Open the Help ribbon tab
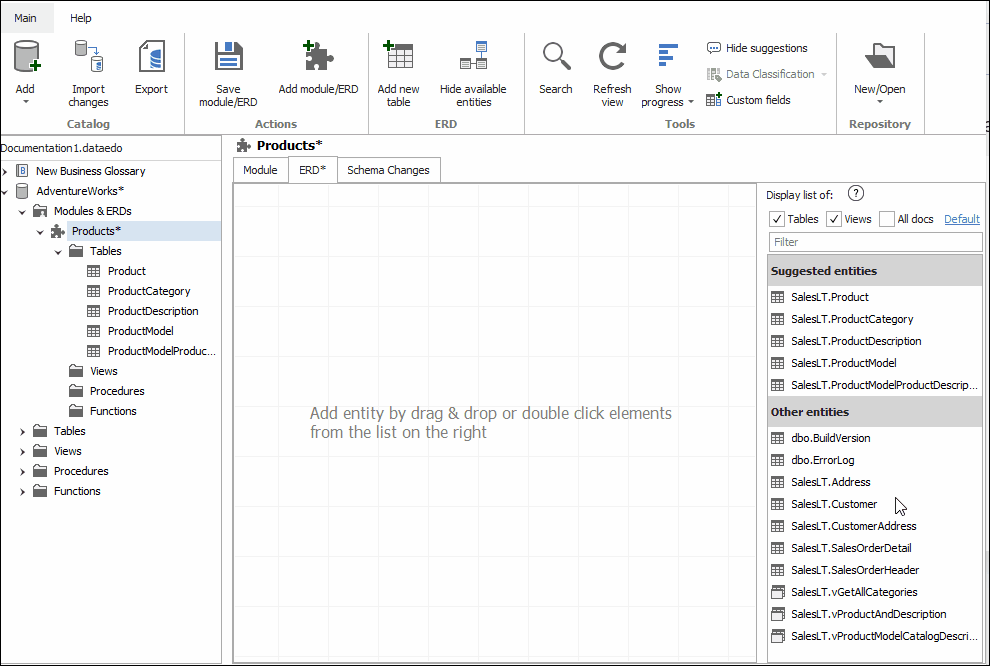The image size is (990, 666). coord(81,18)
